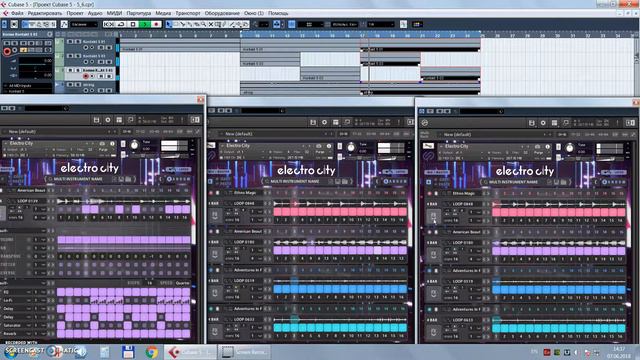Open the grid type dropdown in Cubase toolbar
This screenshot has height=360, width=640.
[x=344, y=24]
